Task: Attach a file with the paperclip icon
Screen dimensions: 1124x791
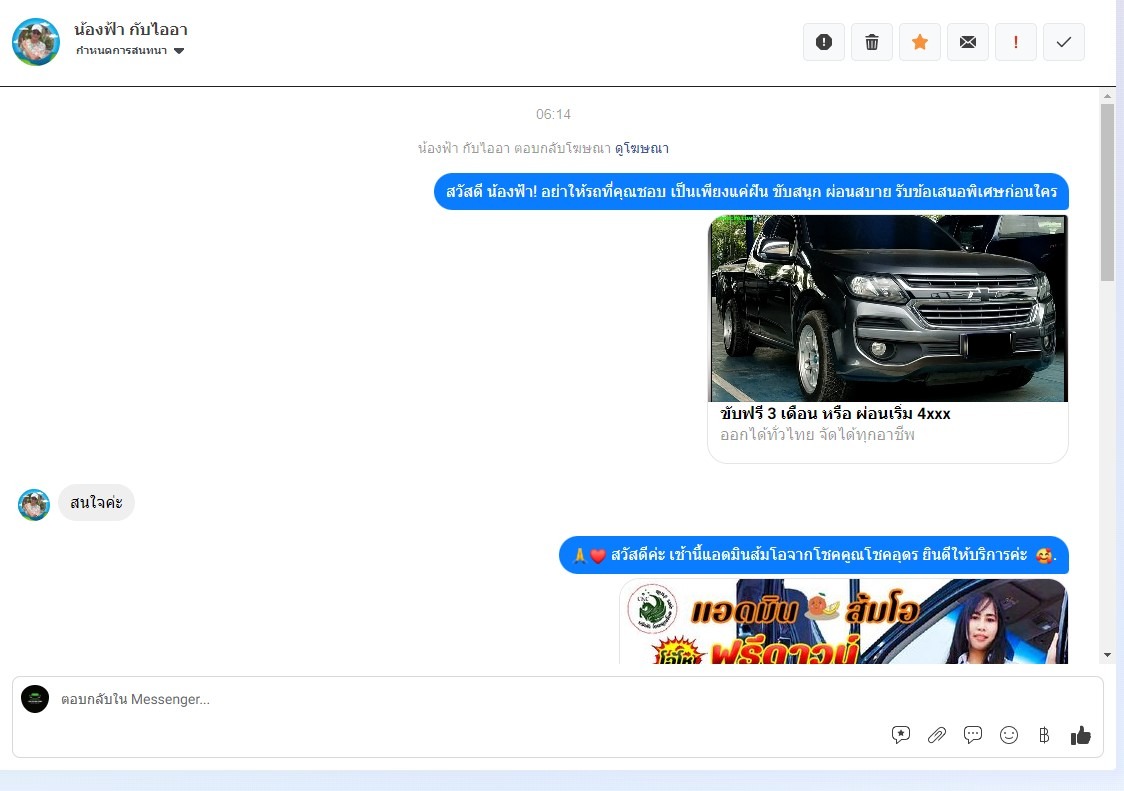Action: [937, 734]
